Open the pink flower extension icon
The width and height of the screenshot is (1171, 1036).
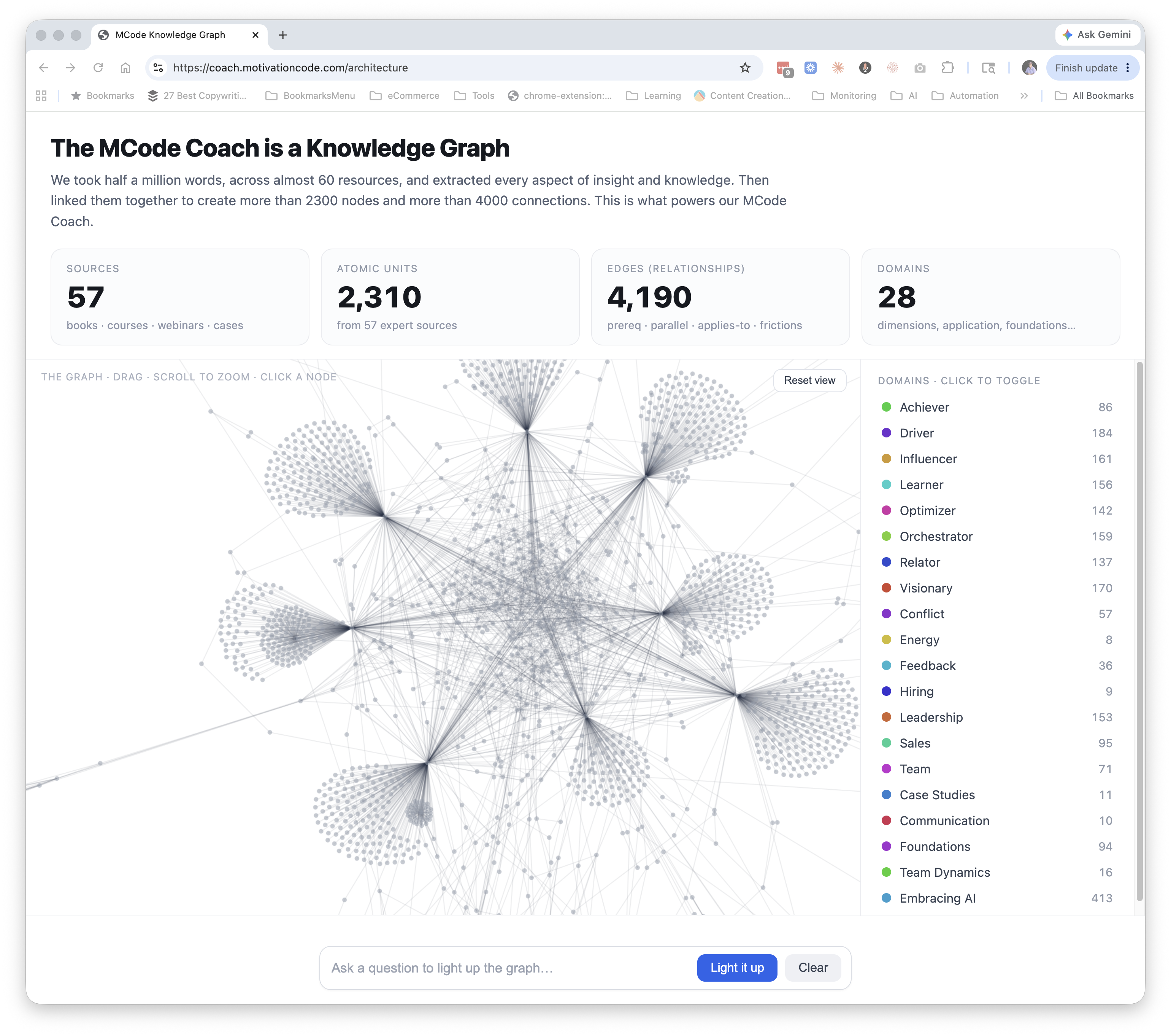[893, 68]
